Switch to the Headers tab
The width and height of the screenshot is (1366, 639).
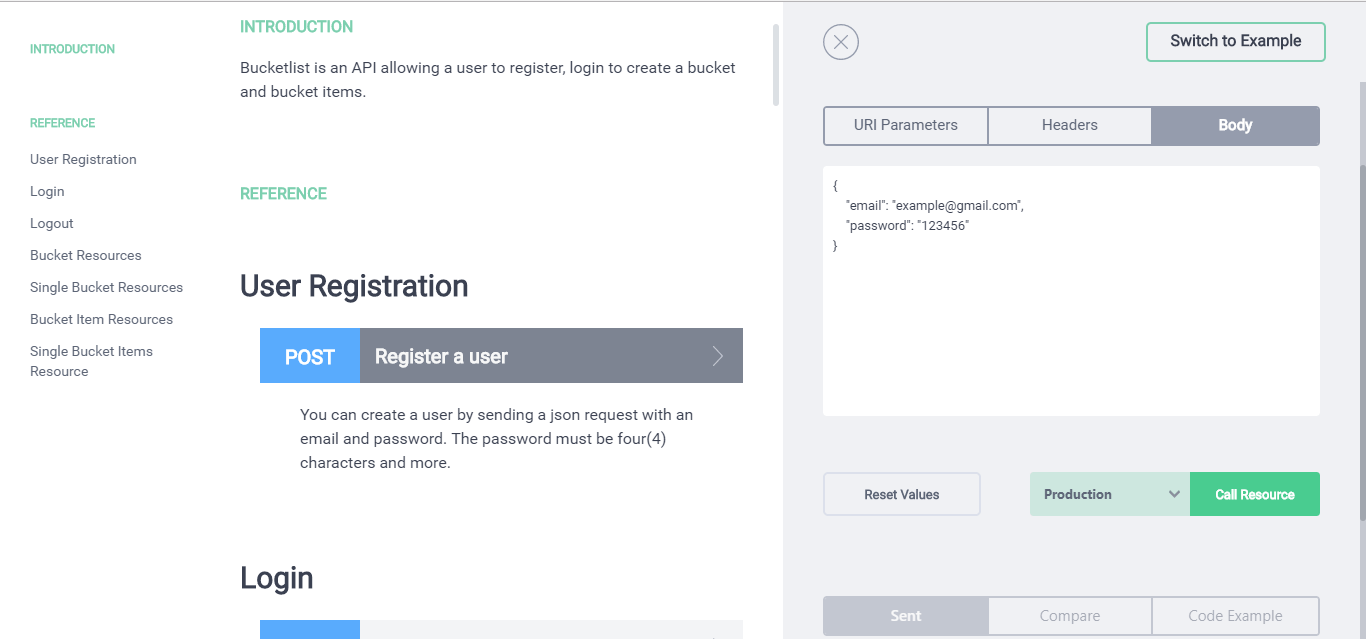click(1069, 125)
